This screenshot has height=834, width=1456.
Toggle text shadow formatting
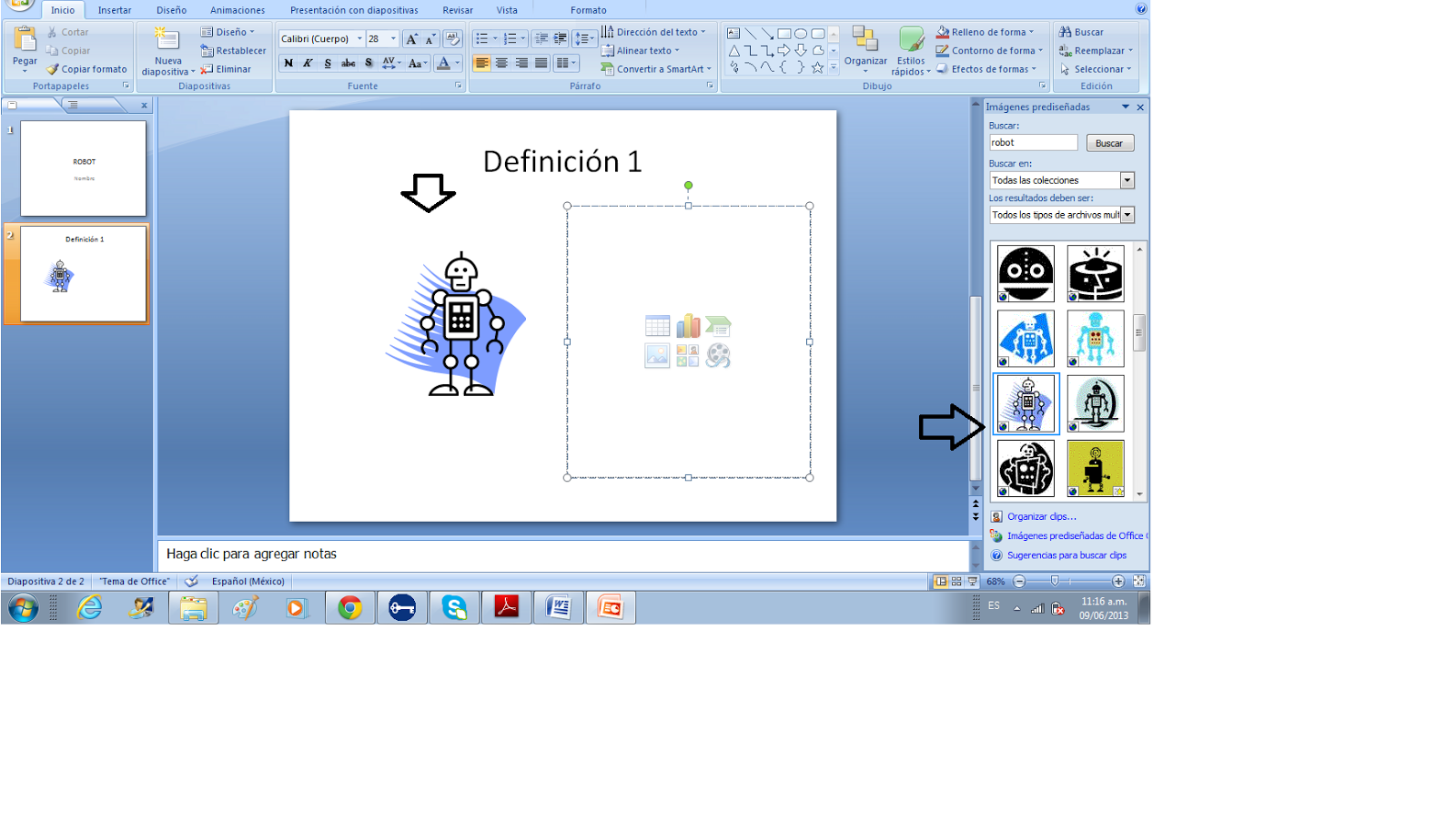point(368,64)
